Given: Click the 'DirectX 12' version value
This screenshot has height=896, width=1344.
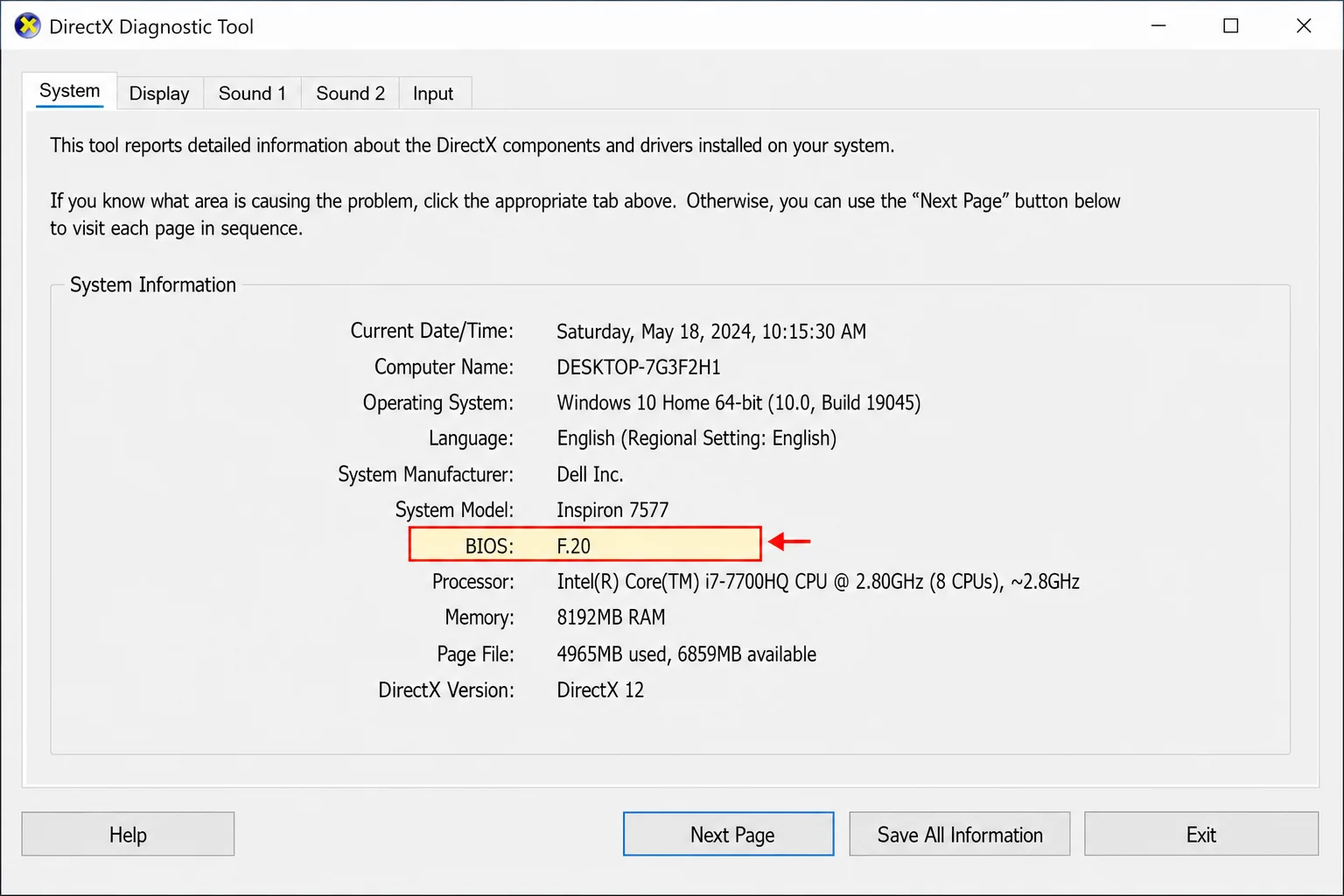Looking at the screenshot, I should [600, 690].
